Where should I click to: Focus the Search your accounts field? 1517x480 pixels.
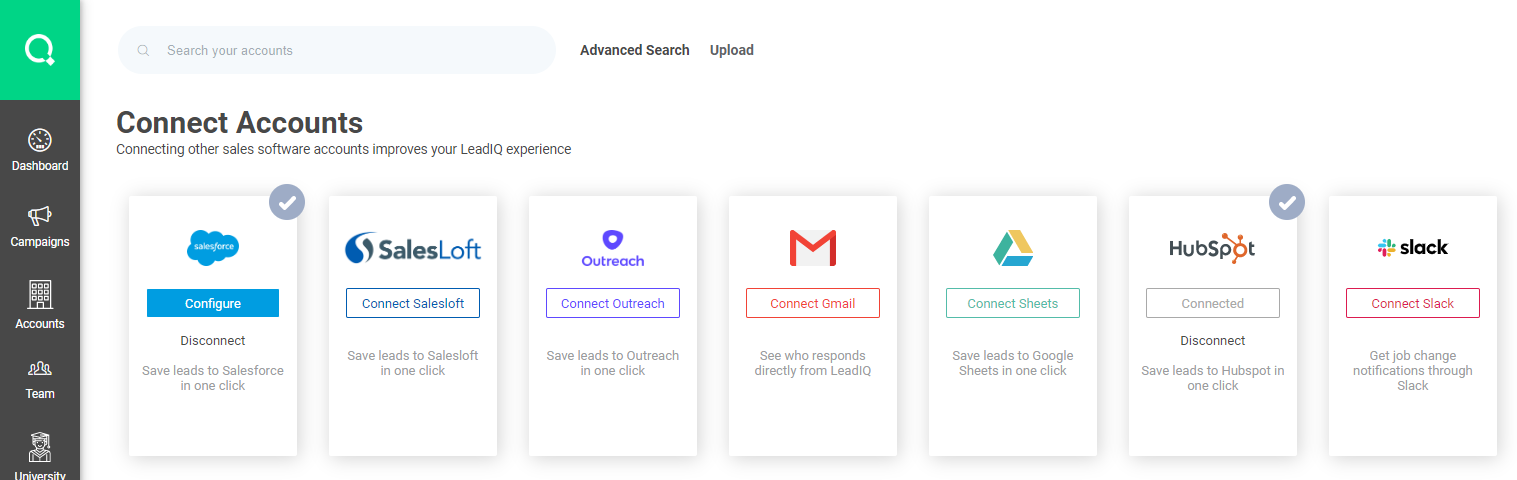coord(350,51)
